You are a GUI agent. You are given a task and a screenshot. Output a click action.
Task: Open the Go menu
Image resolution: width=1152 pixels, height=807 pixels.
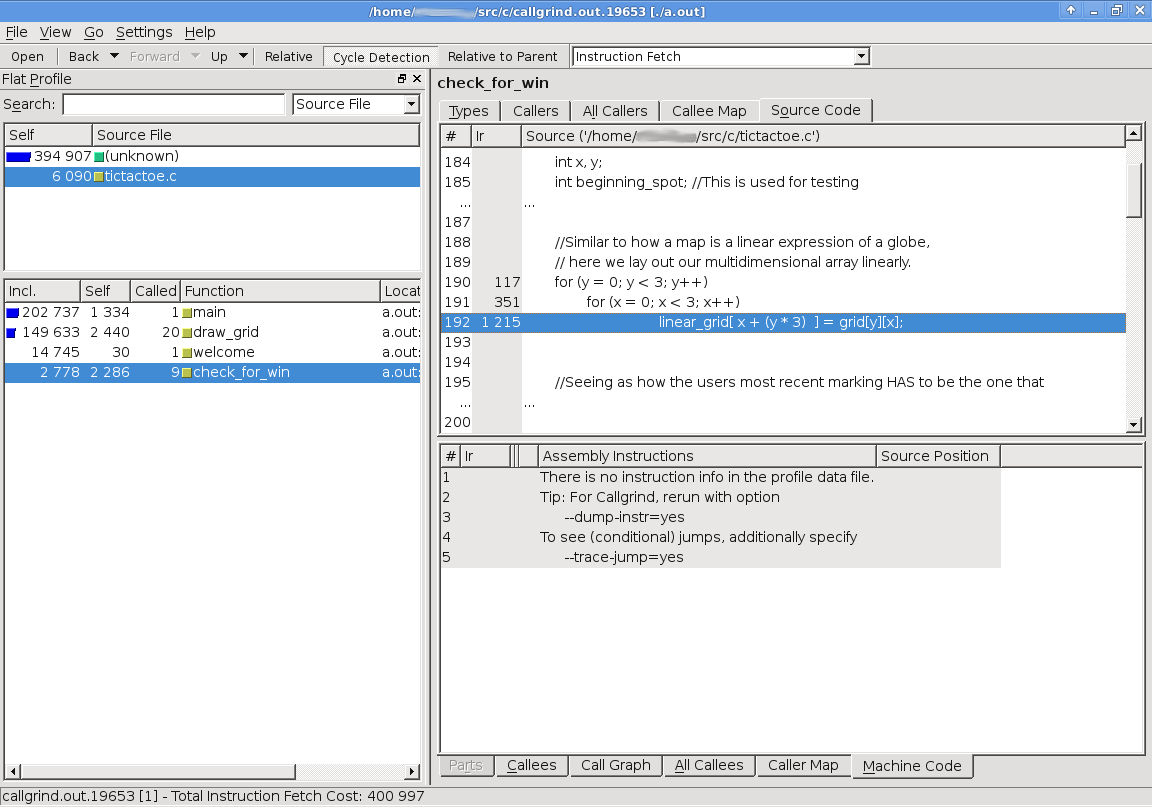(x=93, y=32)
